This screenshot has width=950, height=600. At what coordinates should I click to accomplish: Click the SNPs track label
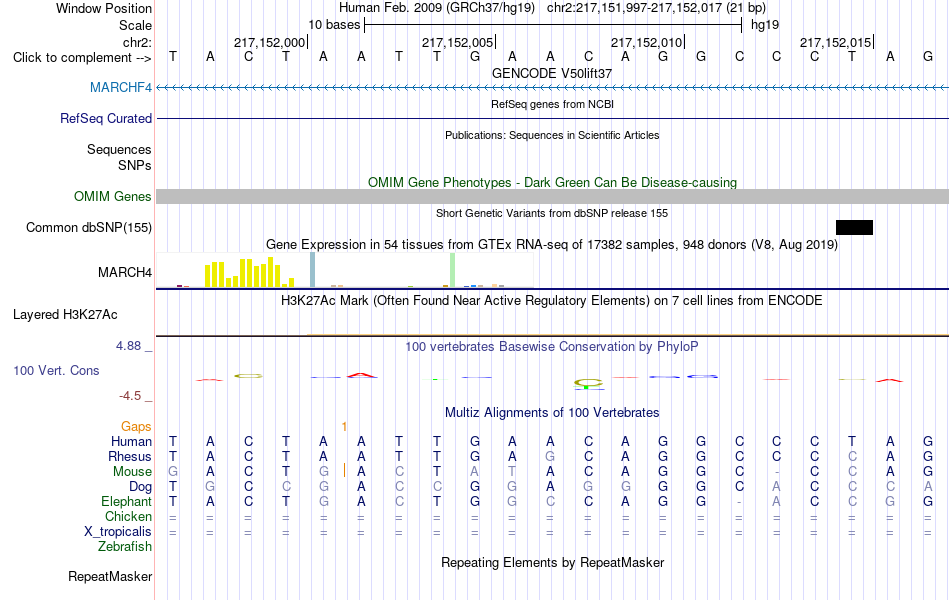(x=135, y=165)
